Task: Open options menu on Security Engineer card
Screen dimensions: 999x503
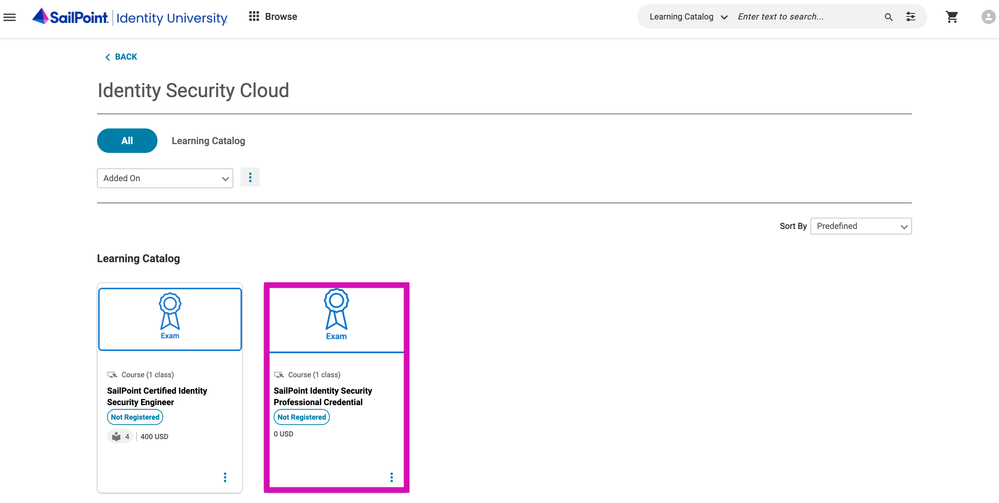Action: pyautogui.click(x=225, y=478)
